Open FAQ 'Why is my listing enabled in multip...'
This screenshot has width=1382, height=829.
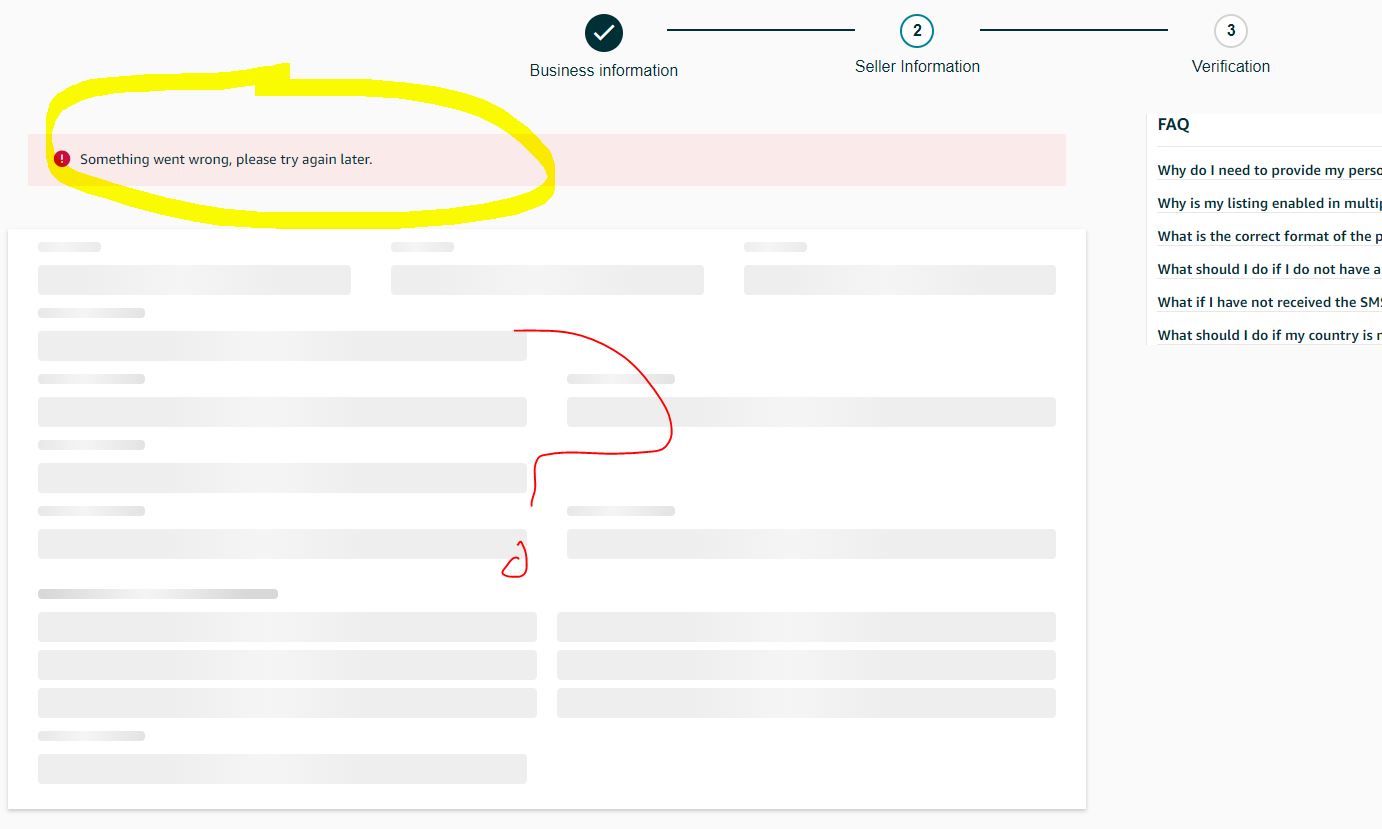pos(1269,204)
